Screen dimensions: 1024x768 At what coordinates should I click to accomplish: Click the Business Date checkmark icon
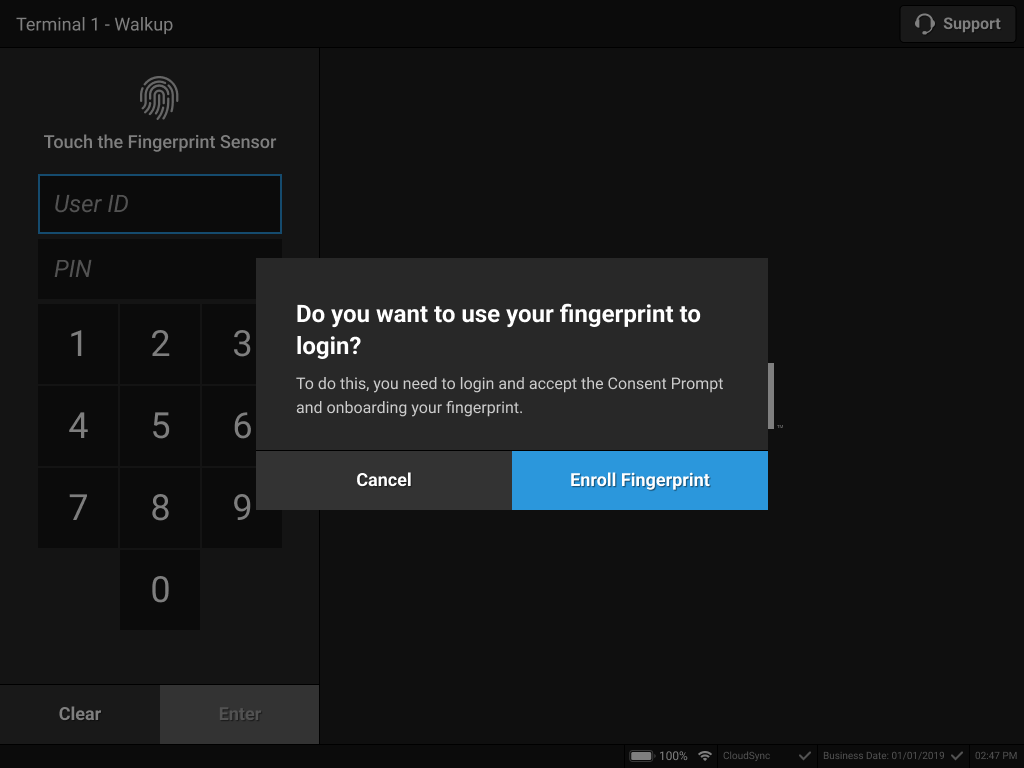(957, 756)
